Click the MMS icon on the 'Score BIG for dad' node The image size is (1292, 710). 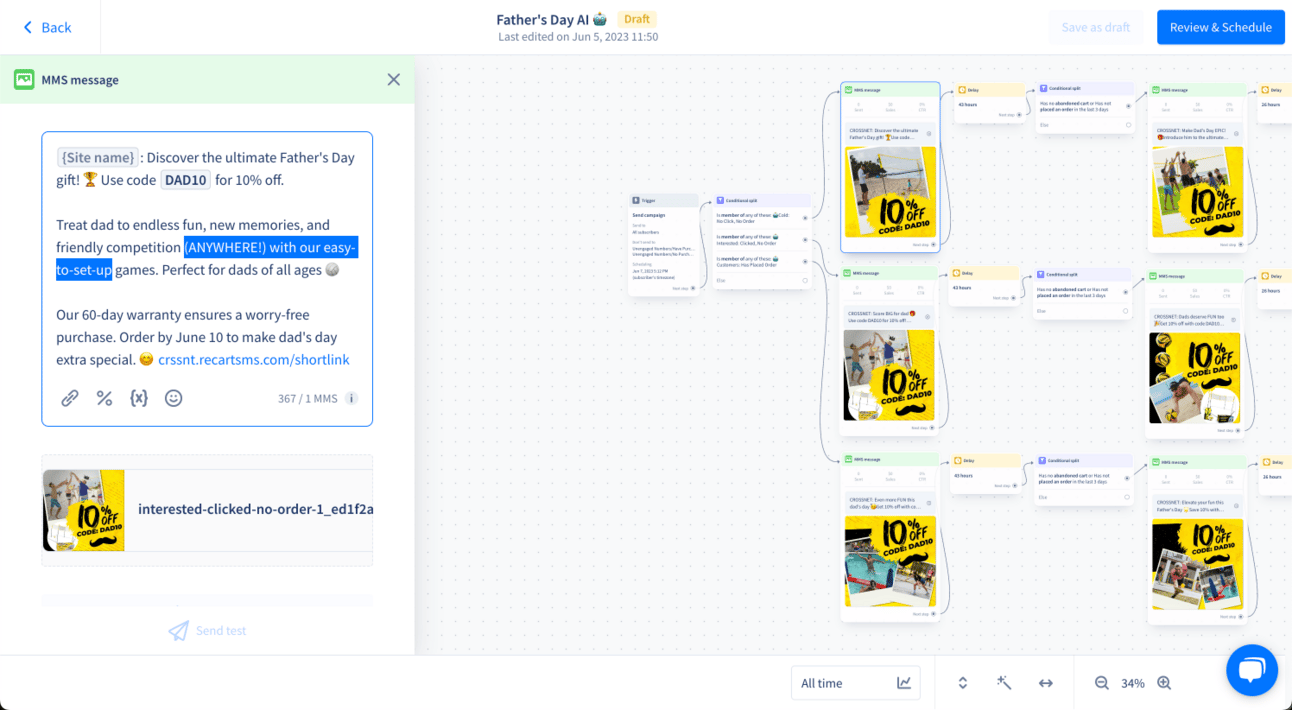click(x=849, y=273)
